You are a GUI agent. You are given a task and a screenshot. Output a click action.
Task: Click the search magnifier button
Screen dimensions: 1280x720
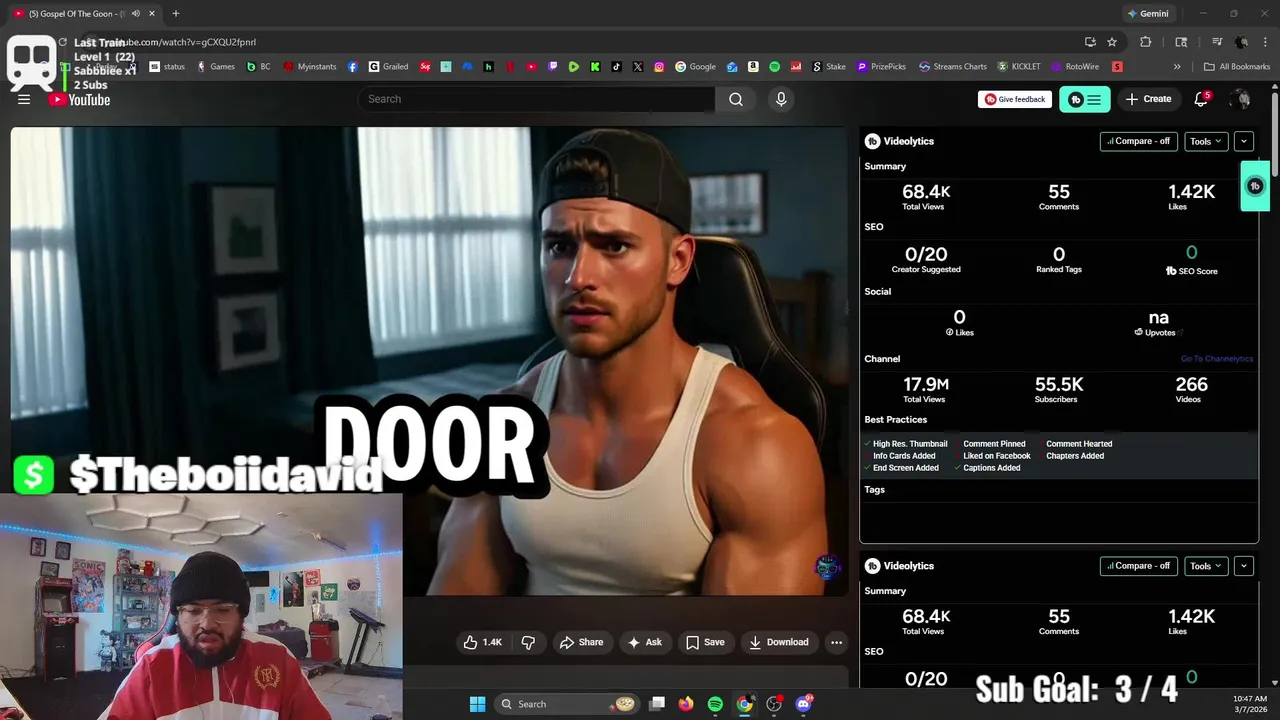pyautogui.click(x=736, y=99)
